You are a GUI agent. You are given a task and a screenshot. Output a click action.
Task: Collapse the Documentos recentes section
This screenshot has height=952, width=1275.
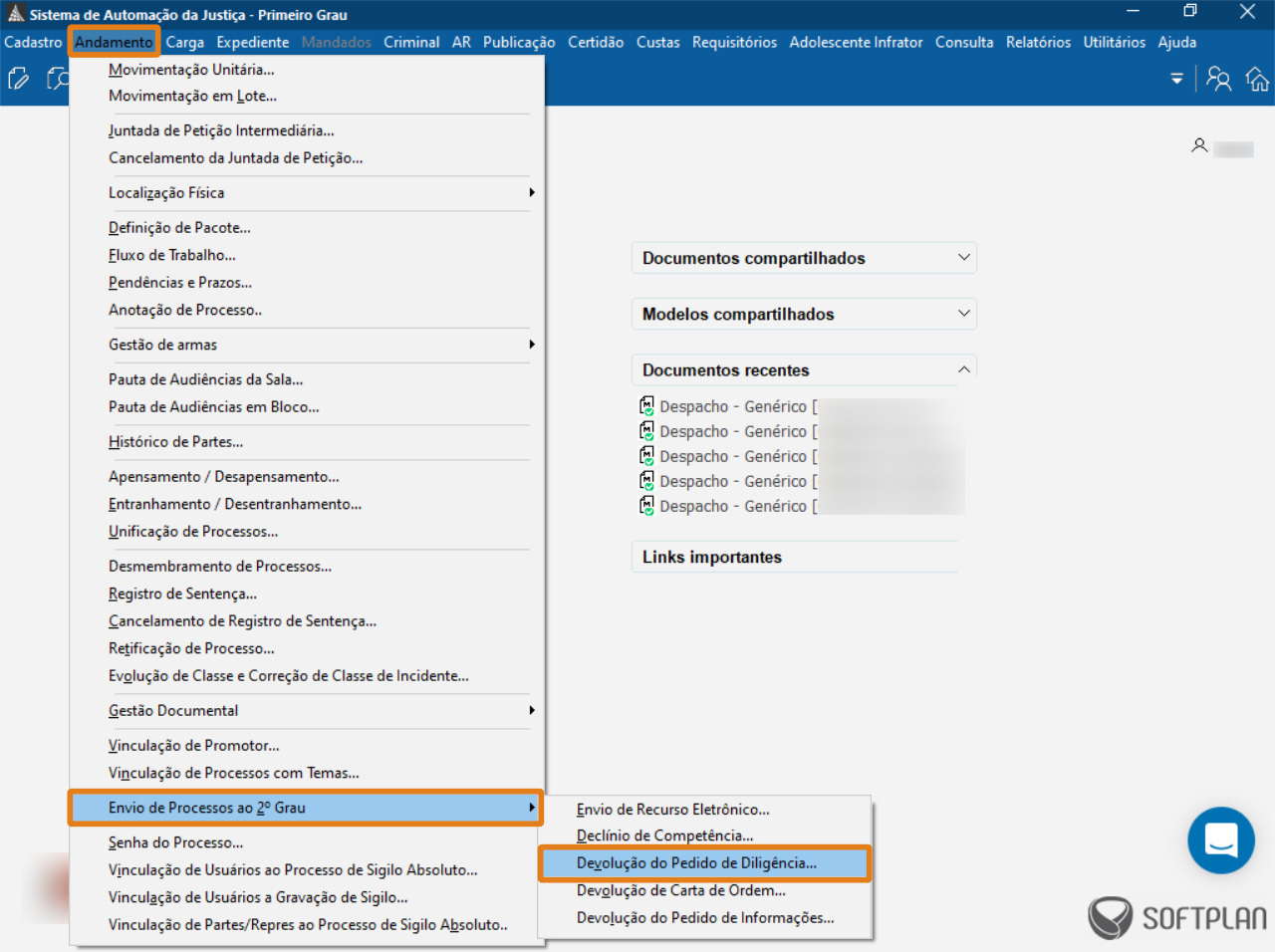click(963, 369)
